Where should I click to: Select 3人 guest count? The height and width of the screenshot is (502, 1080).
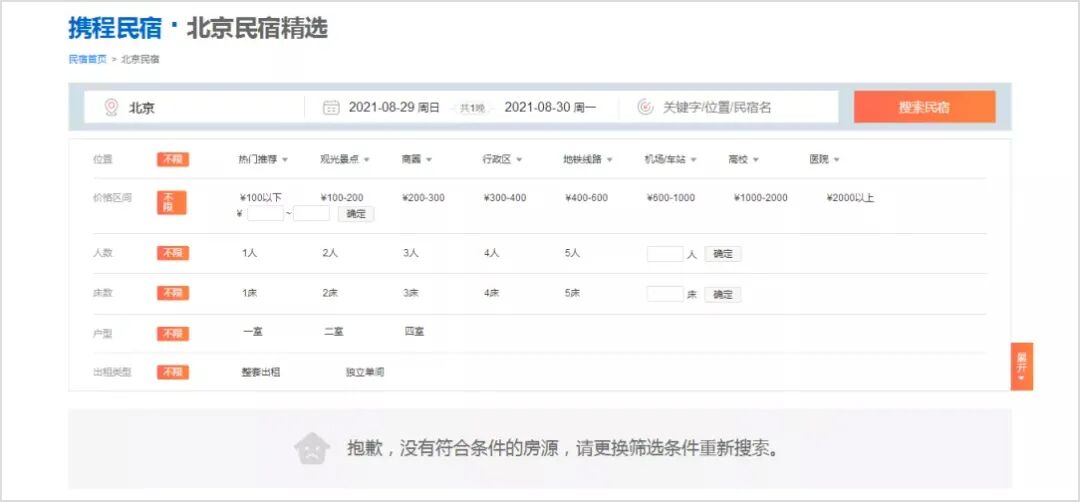click(x=411, y=253)
